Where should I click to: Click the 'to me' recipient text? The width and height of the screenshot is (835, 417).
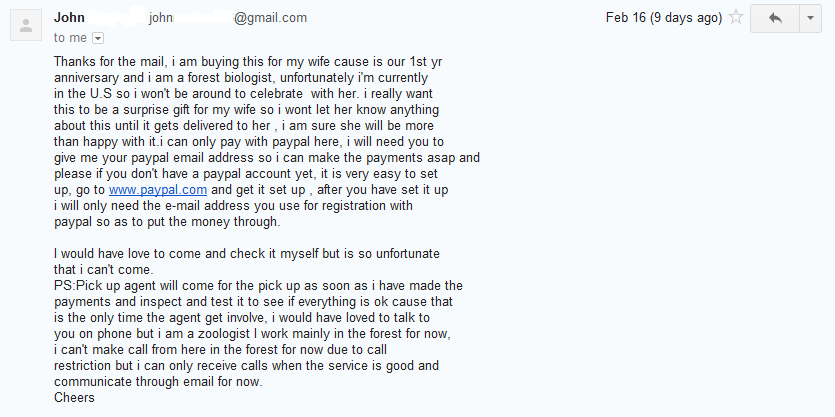70,38
